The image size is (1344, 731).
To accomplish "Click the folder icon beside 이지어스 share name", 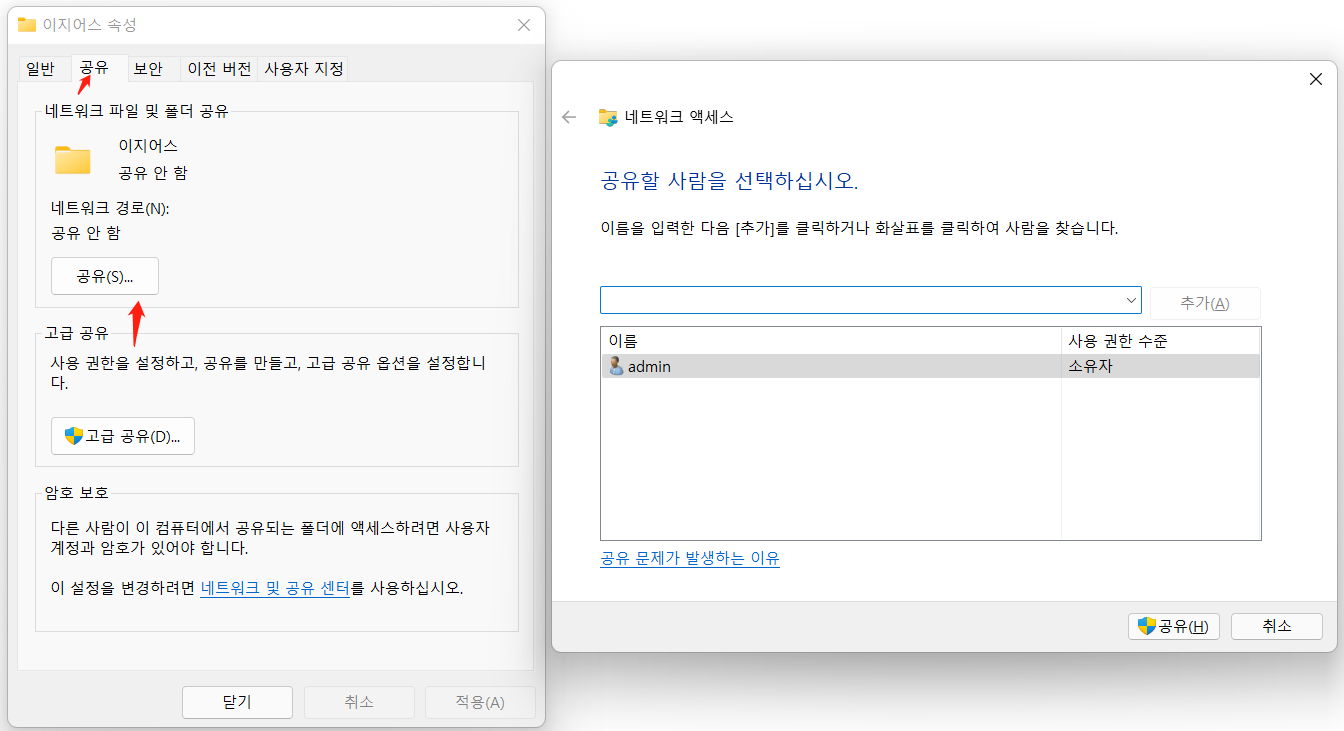I will [x=71, y=158].
